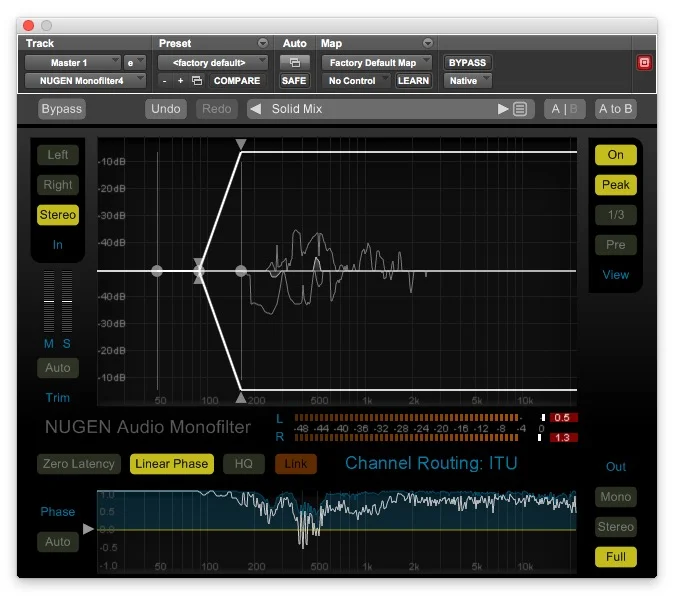This screenshot has height=607, width=677.
Task: Click the bottom triangle frequency marker near 200
Action: (240, 398)
